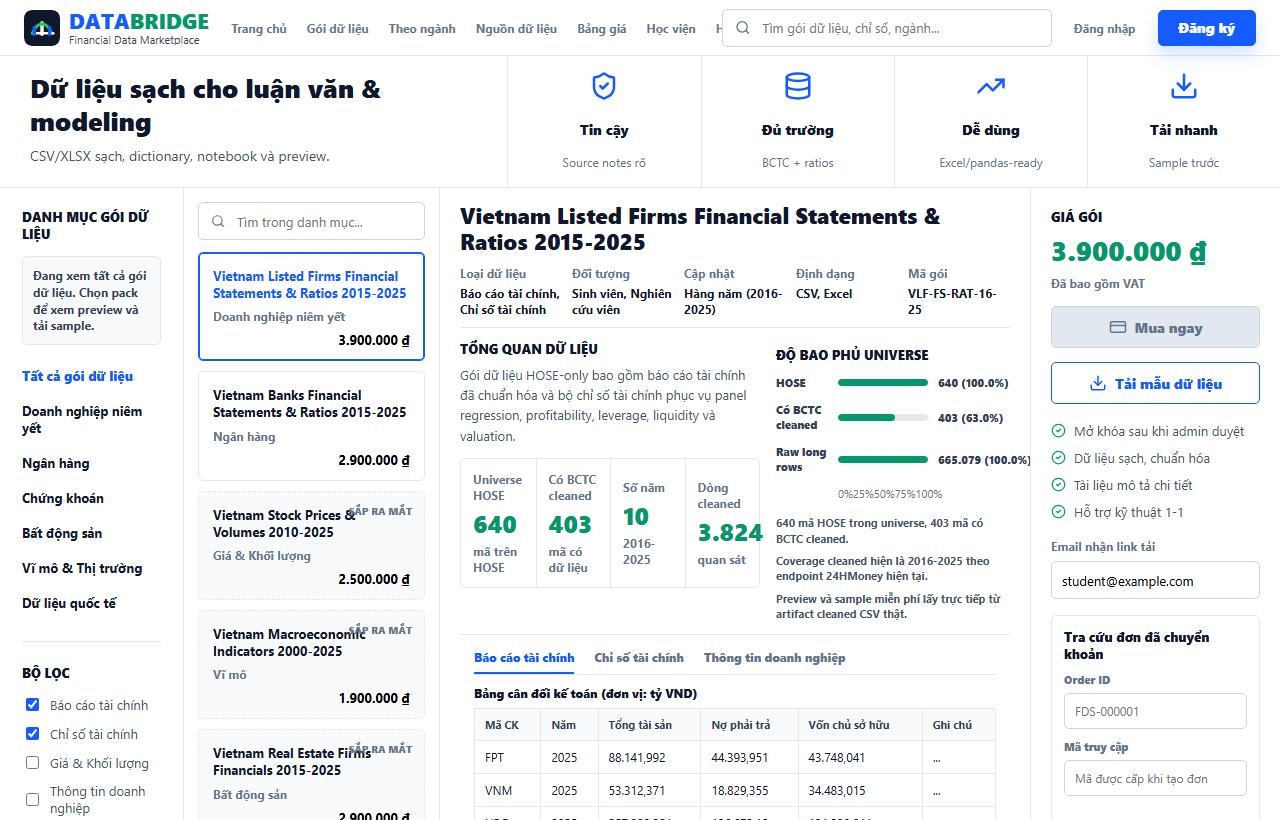Enable the Giá & Khối lượng filter
1280x820 pixels.
pyautogui.click(x=32, y=763)
